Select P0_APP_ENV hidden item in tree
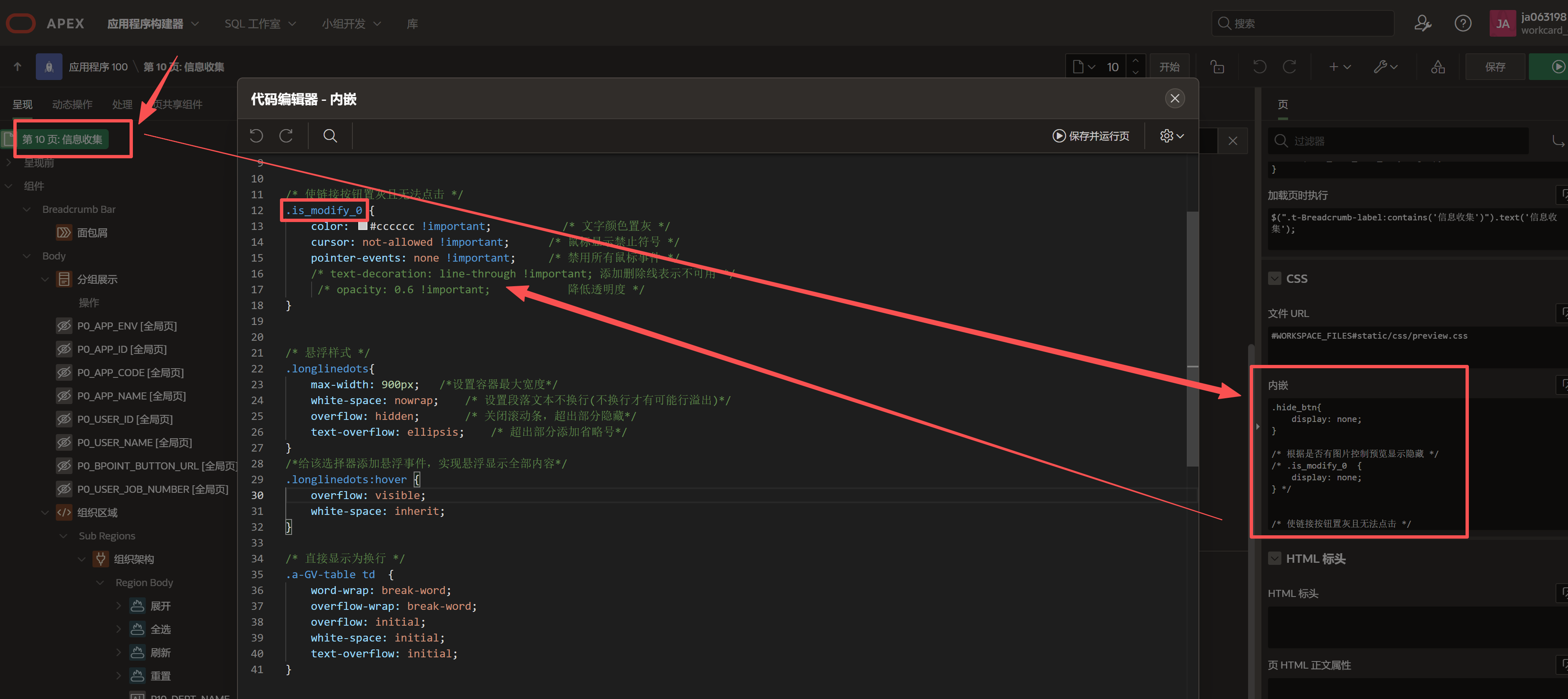 [x=127, y=326]
